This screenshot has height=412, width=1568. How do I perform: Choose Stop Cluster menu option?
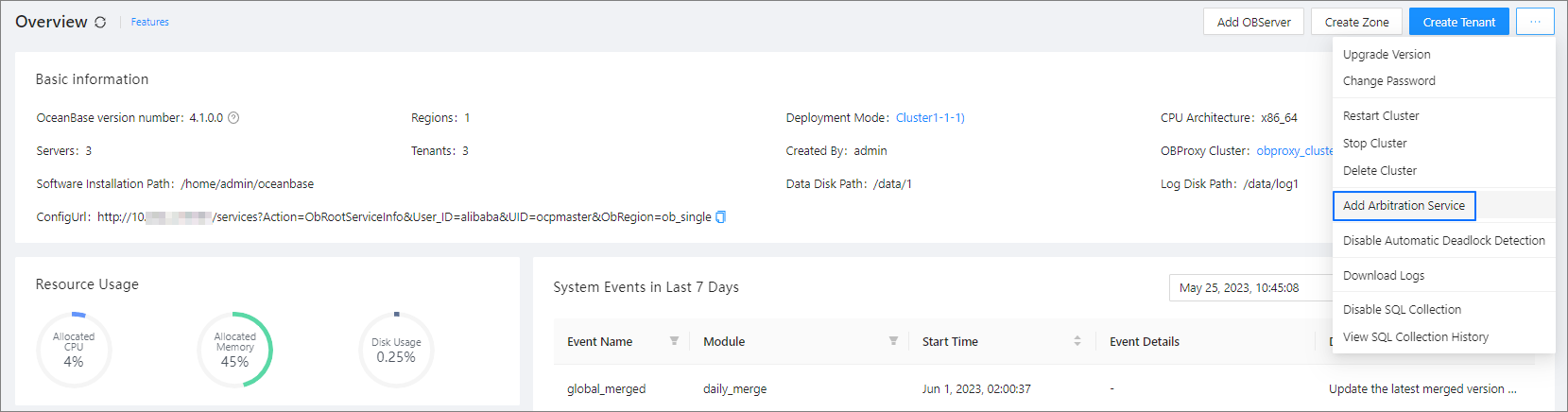1374,144
